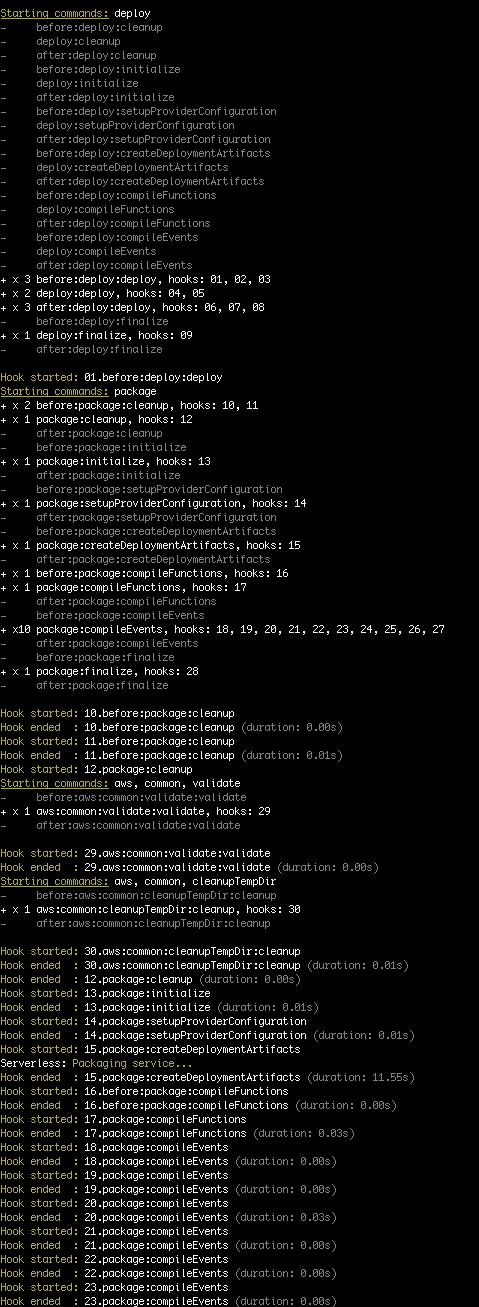
Task: Click 'package:initialize, hooks: 13' line
Action: 105,461
